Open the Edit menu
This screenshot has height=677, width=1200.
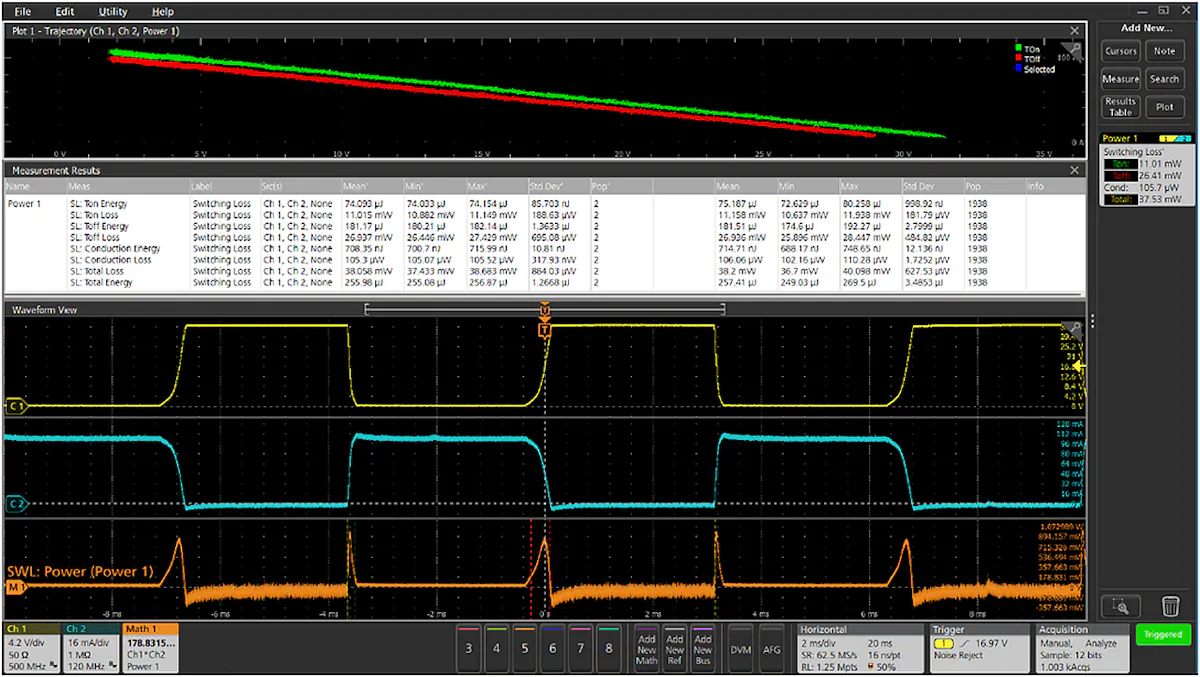click(x=65, y=12)
